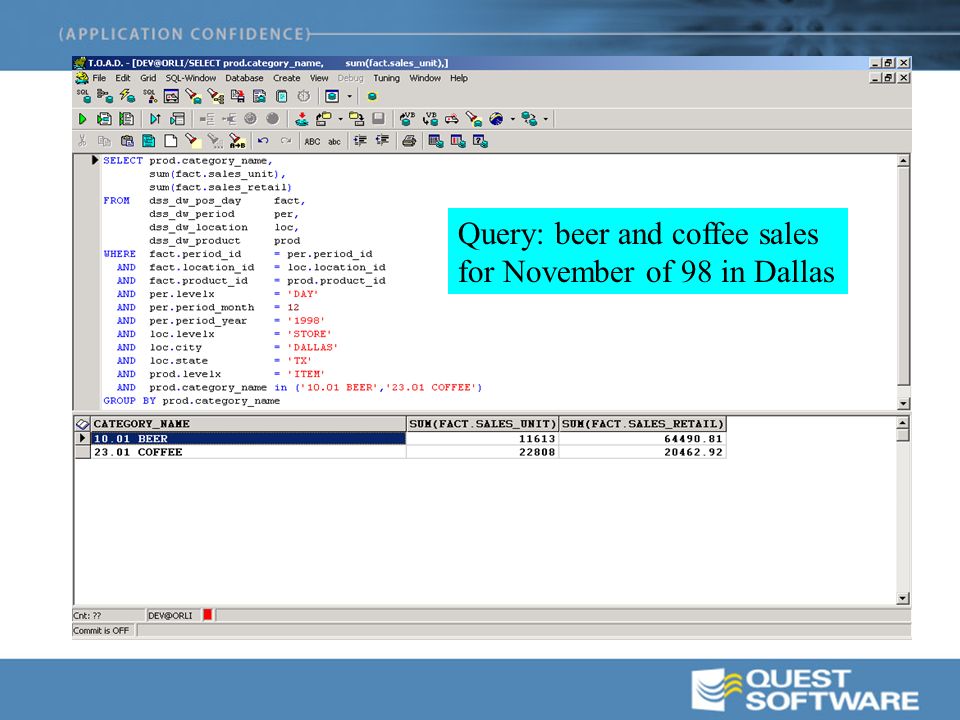Click the question mark database help icon

(x=480, y=141)
